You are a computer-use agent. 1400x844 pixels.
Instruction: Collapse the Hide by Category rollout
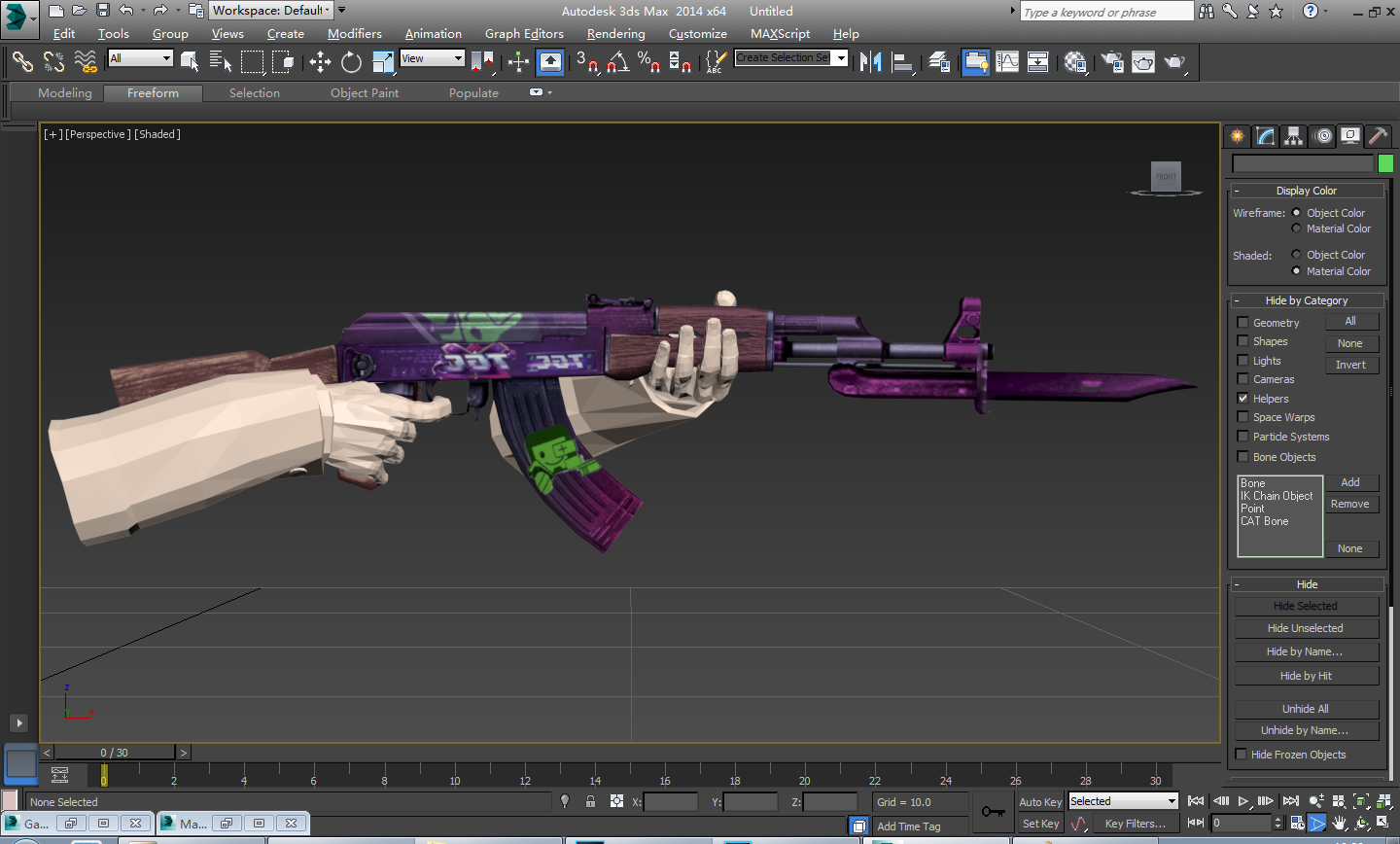[1307, 300]
